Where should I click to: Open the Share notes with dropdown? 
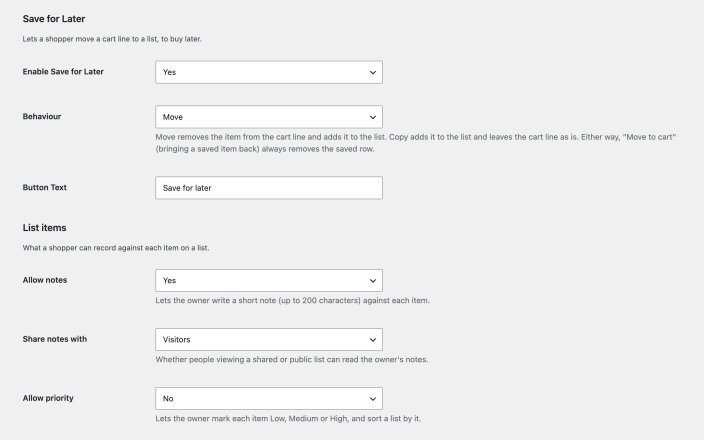click(x=269, y=339)
